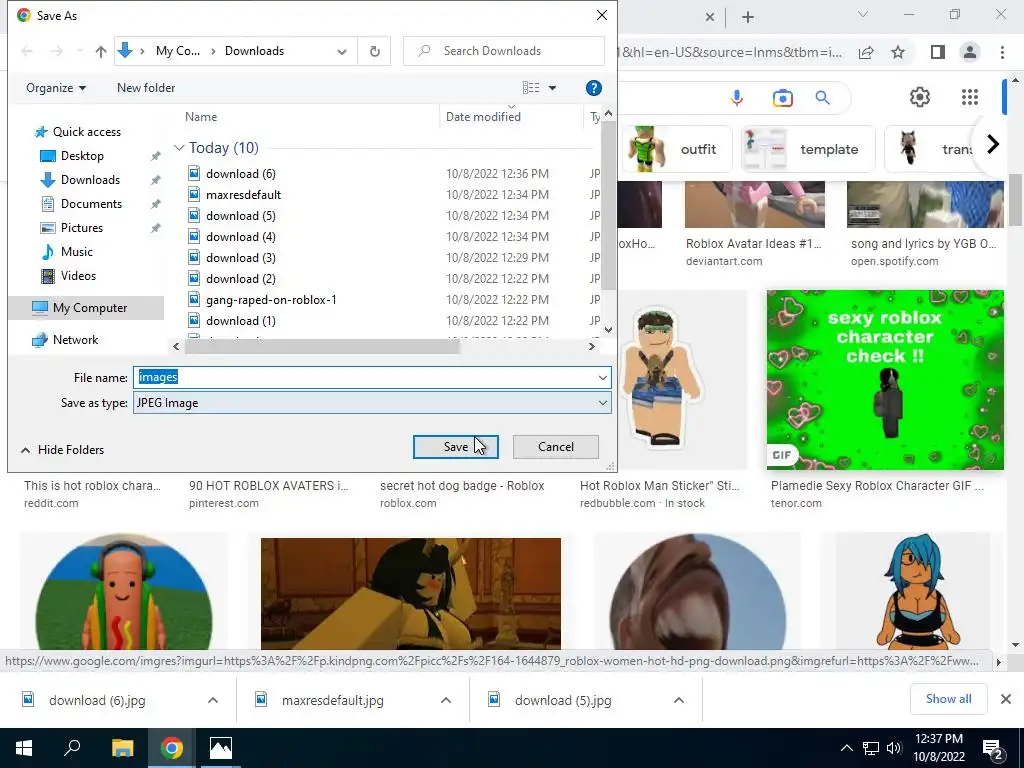Select file download (4)
This screenshot has height=768, width=1024.
tap(240, 236)
